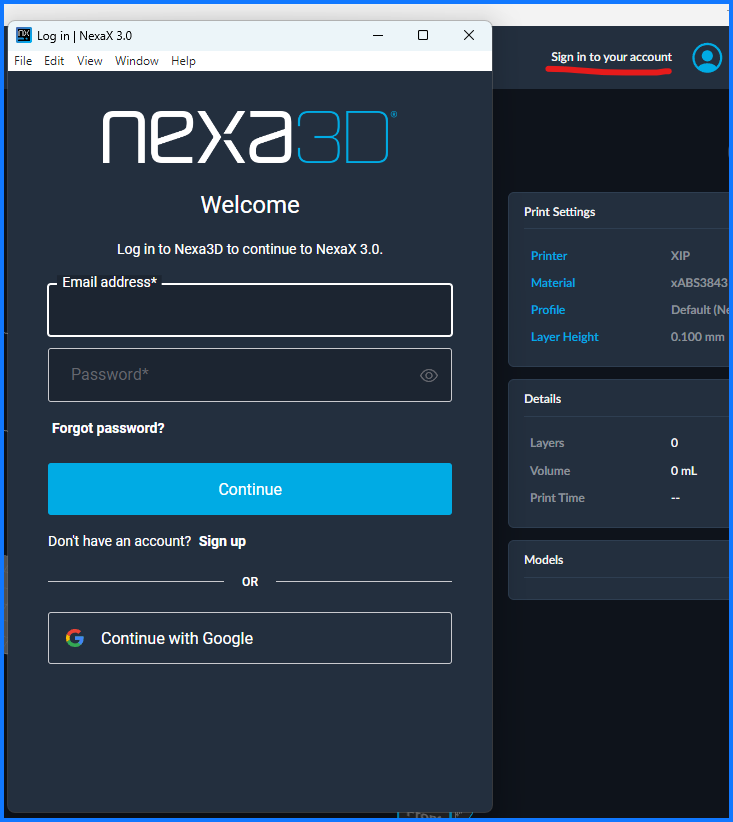Click the 0 mL volume value
Image resolution: width=733 pixels, height=822 pixels.
[684, 471]
